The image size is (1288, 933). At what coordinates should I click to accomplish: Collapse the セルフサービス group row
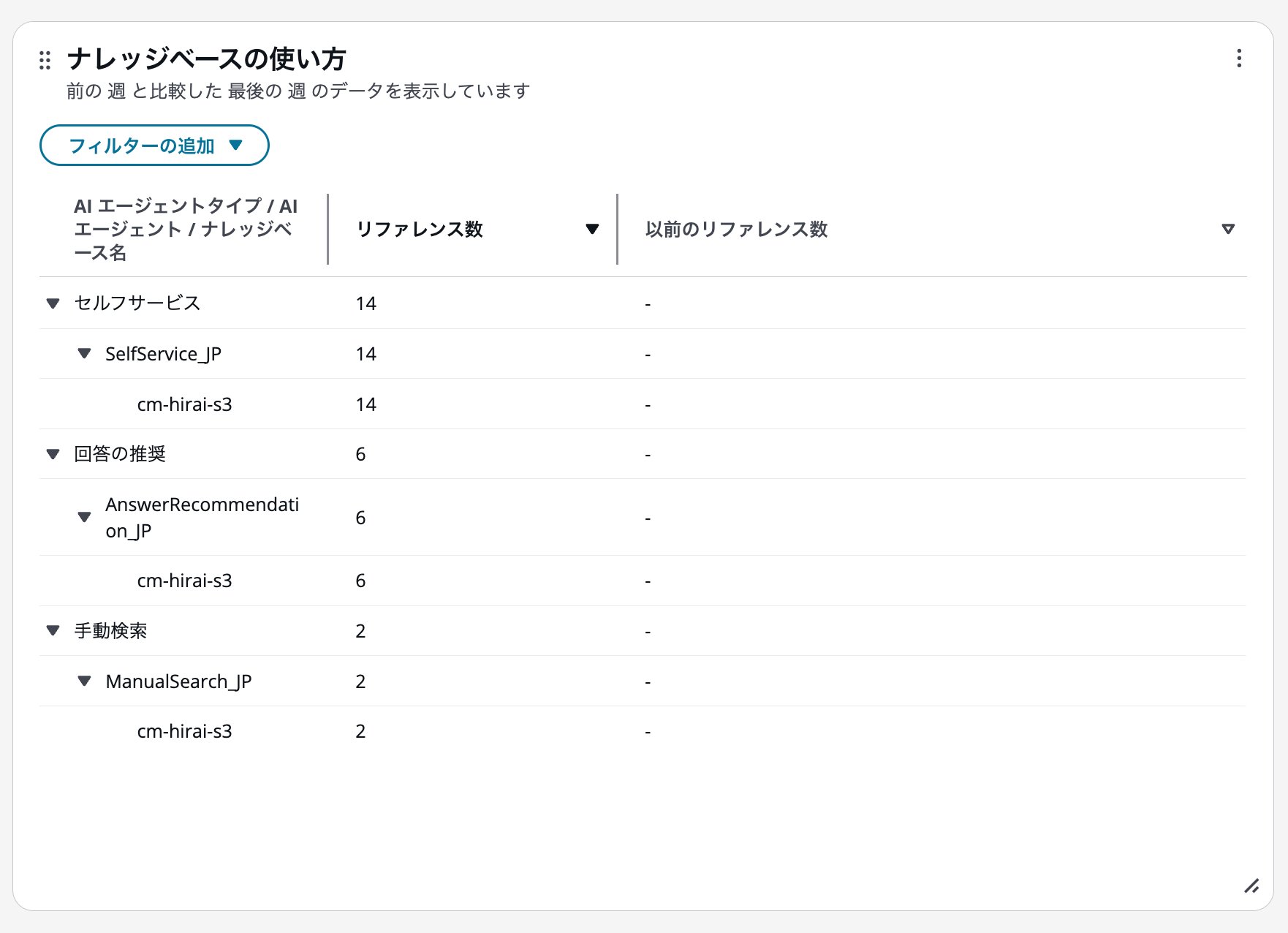coord(52,303)
